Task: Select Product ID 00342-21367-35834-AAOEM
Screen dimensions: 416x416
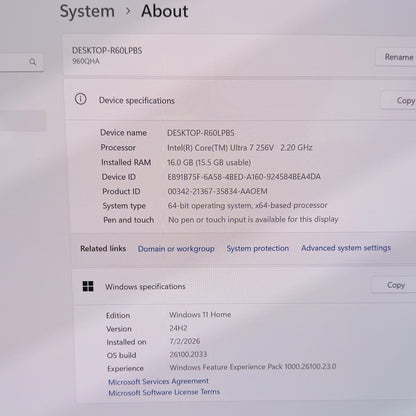Action: tap(217, 191)
